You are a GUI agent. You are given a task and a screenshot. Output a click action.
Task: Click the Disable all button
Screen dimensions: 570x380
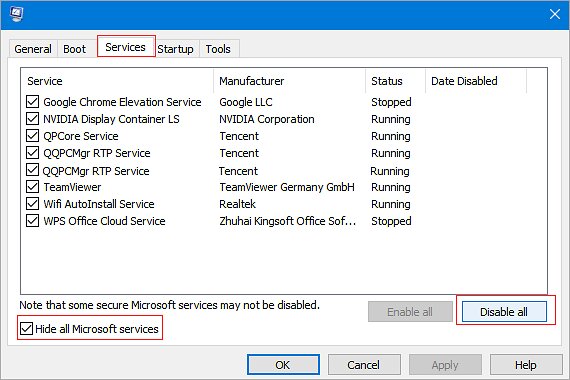pos(504,312)
